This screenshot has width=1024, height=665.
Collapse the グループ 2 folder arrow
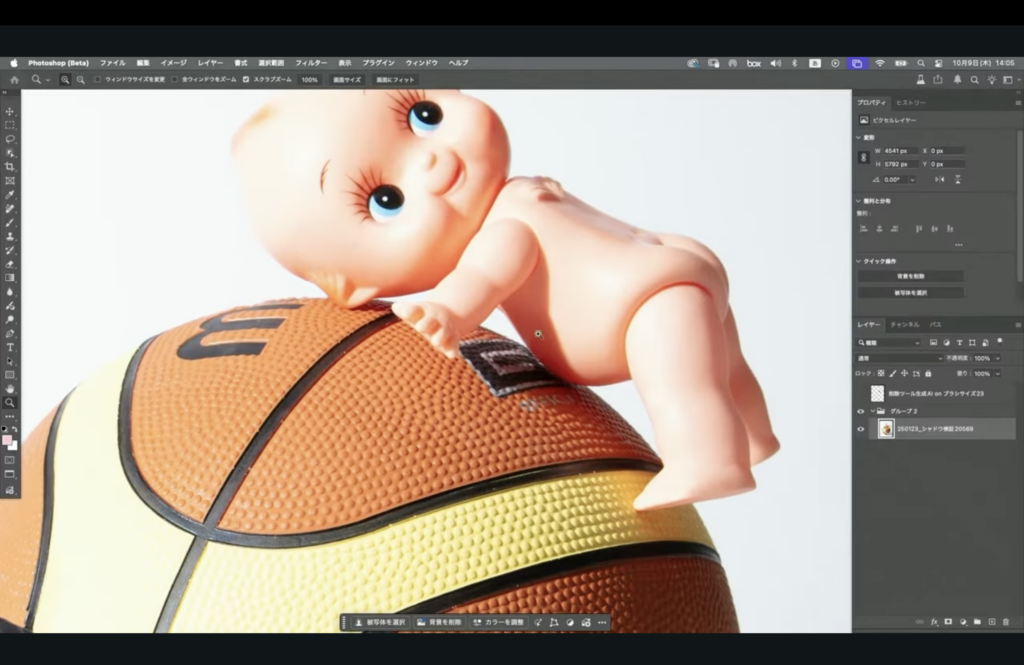872,411
